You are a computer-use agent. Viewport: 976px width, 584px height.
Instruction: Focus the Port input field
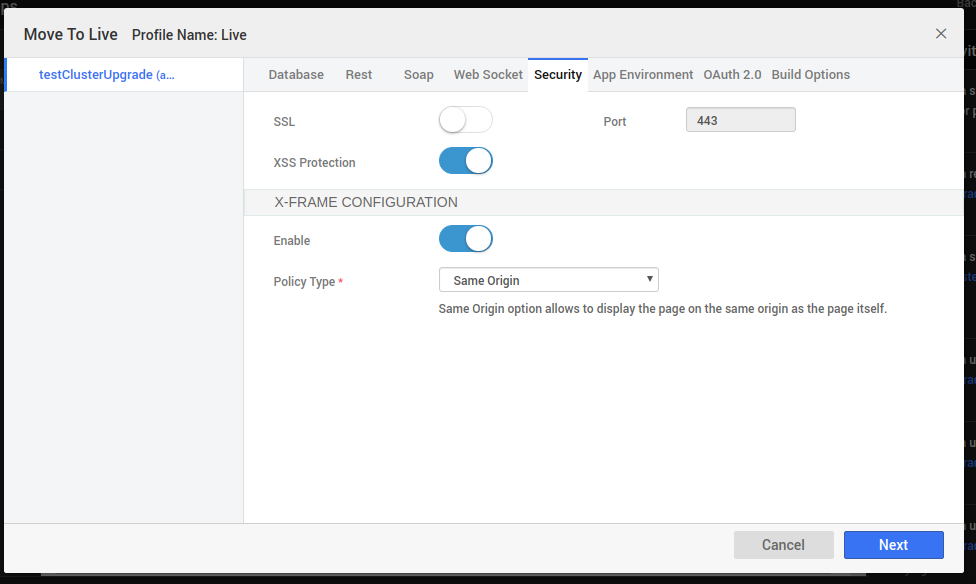pyautogui.click(x=740, y=120)
